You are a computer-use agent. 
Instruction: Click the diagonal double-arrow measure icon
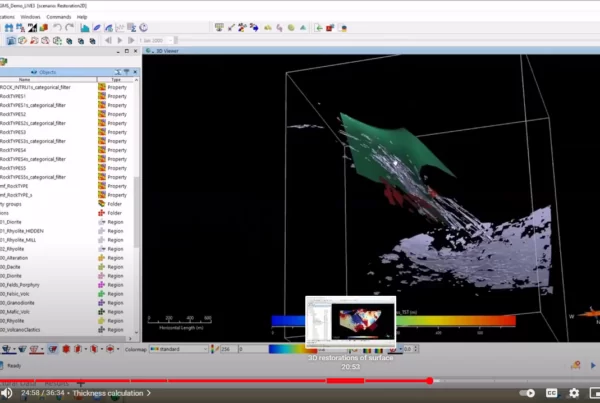tap(231, 28)
